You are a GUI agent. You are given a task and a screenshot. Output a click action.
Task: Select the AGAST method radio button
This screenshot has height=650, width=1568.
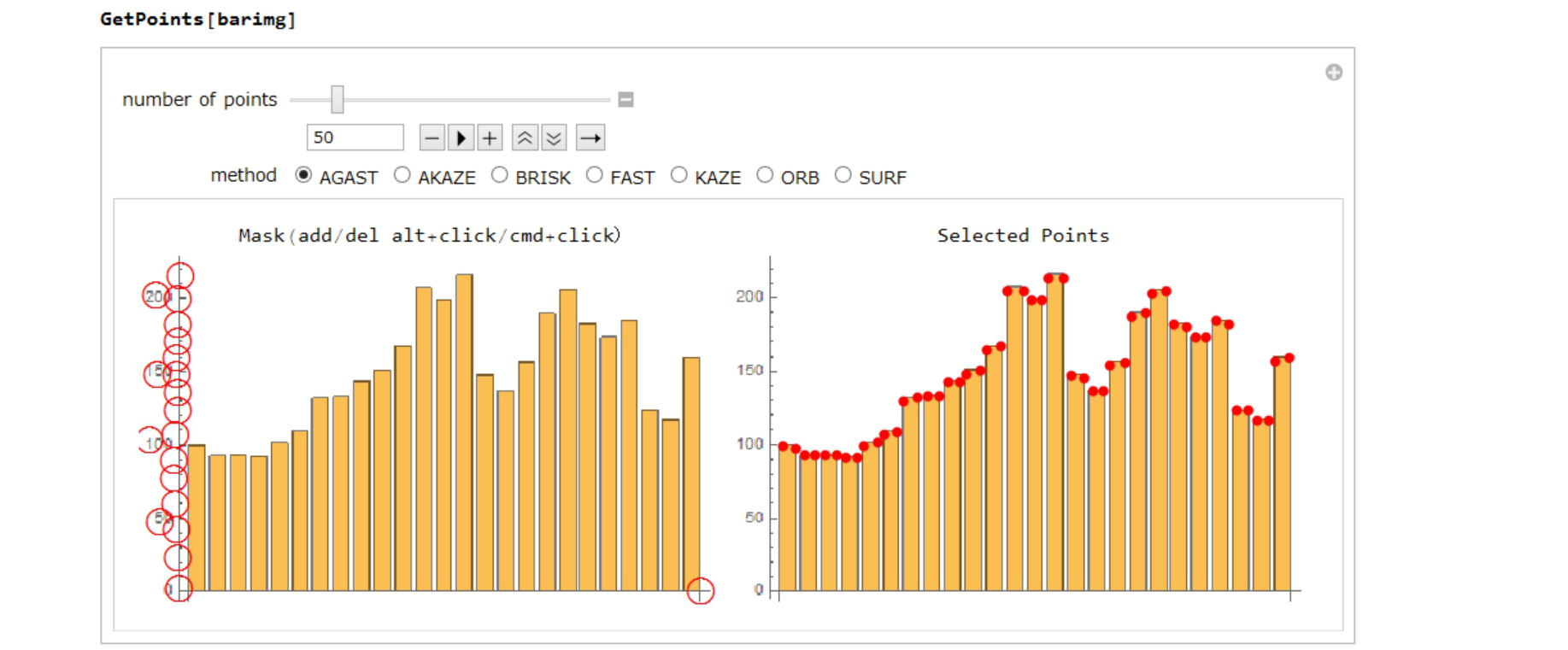click(303, 175)
